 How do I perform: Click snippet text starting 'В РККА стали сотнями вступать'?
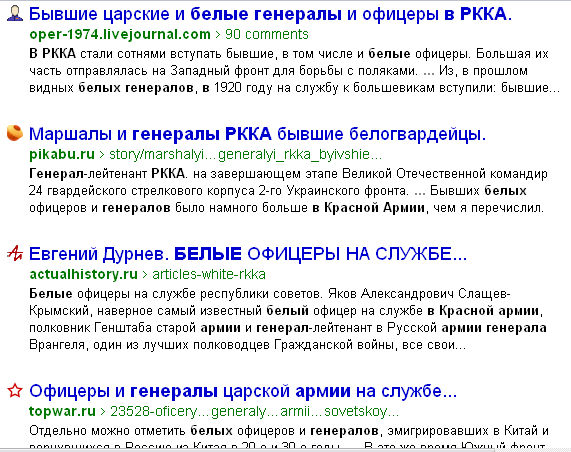click(289, 54)
